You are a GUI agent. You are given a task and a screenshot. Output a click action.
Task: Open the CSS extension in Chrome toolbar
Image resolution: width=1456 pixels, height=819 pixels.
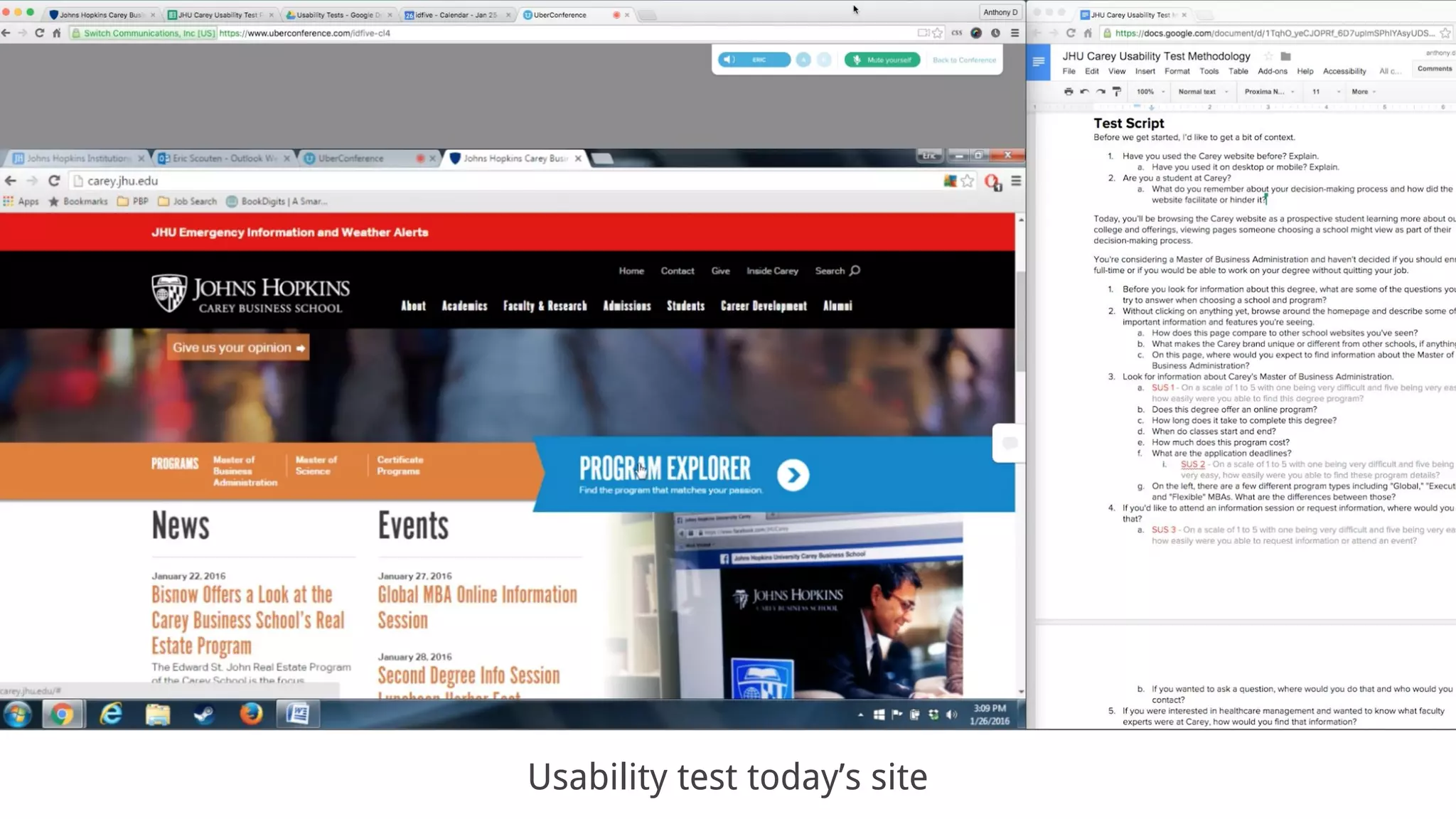957,33
